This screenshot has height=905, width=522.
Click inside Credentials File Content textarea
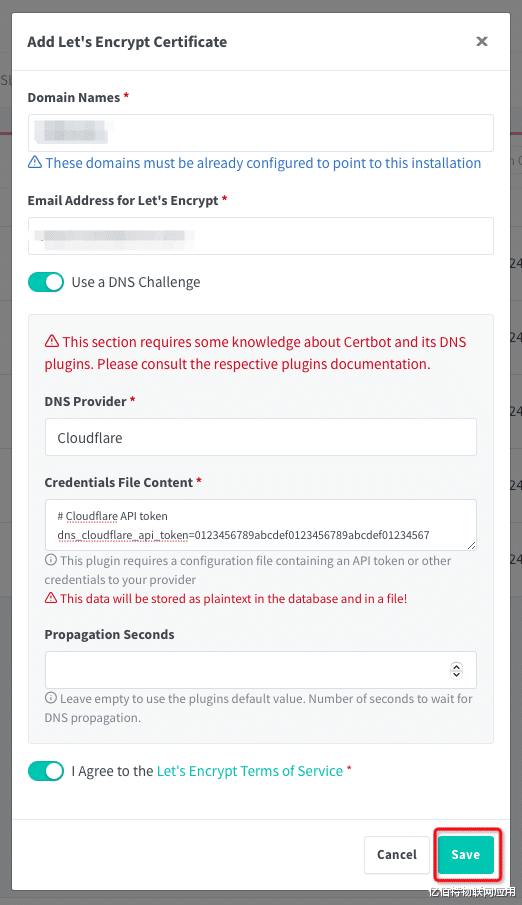pos(261,525)
